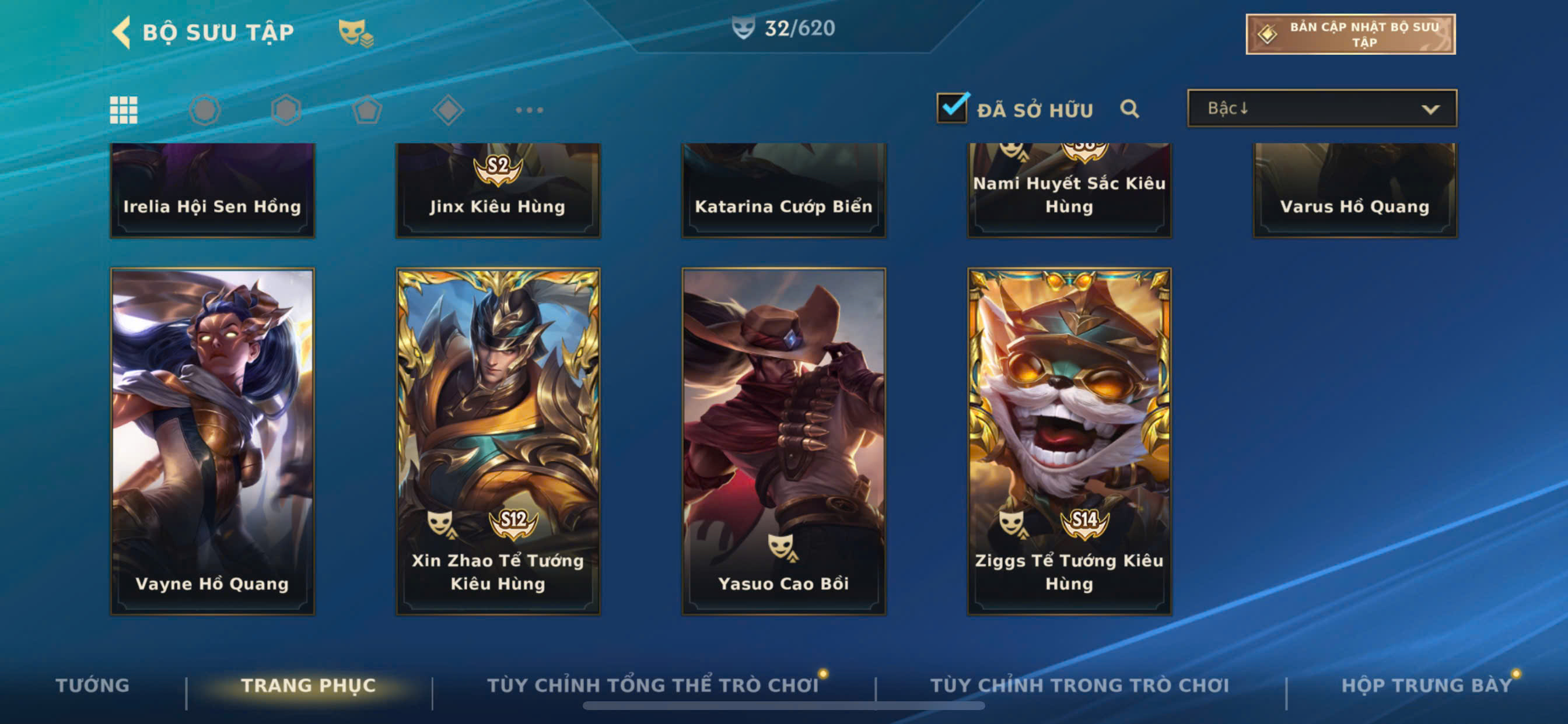
Task: Select the Yasuo Cao Bồi skin card
Action: 784,441
